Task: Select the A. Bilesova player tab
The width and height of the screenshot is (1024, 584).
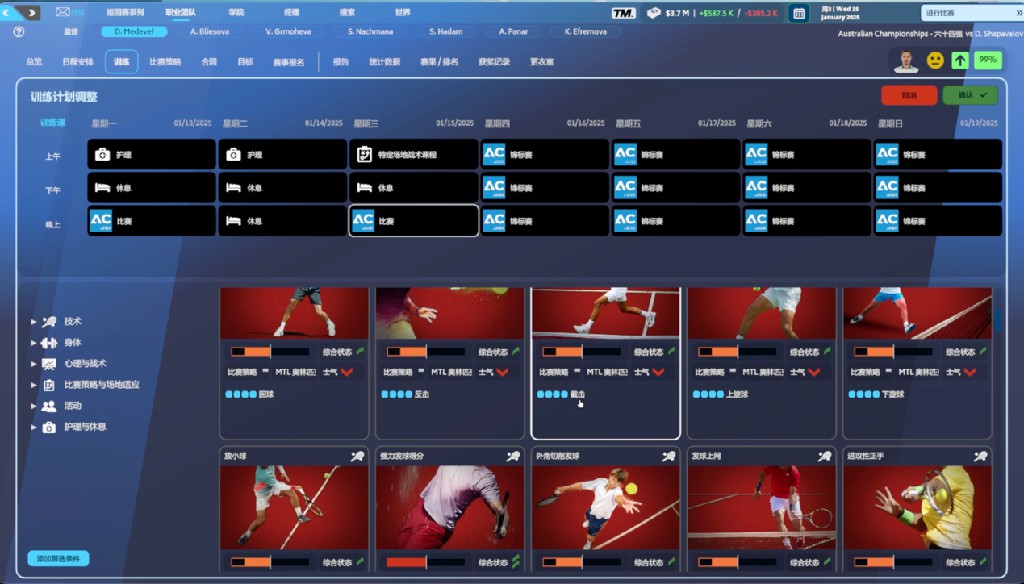Action: point(214,32)
